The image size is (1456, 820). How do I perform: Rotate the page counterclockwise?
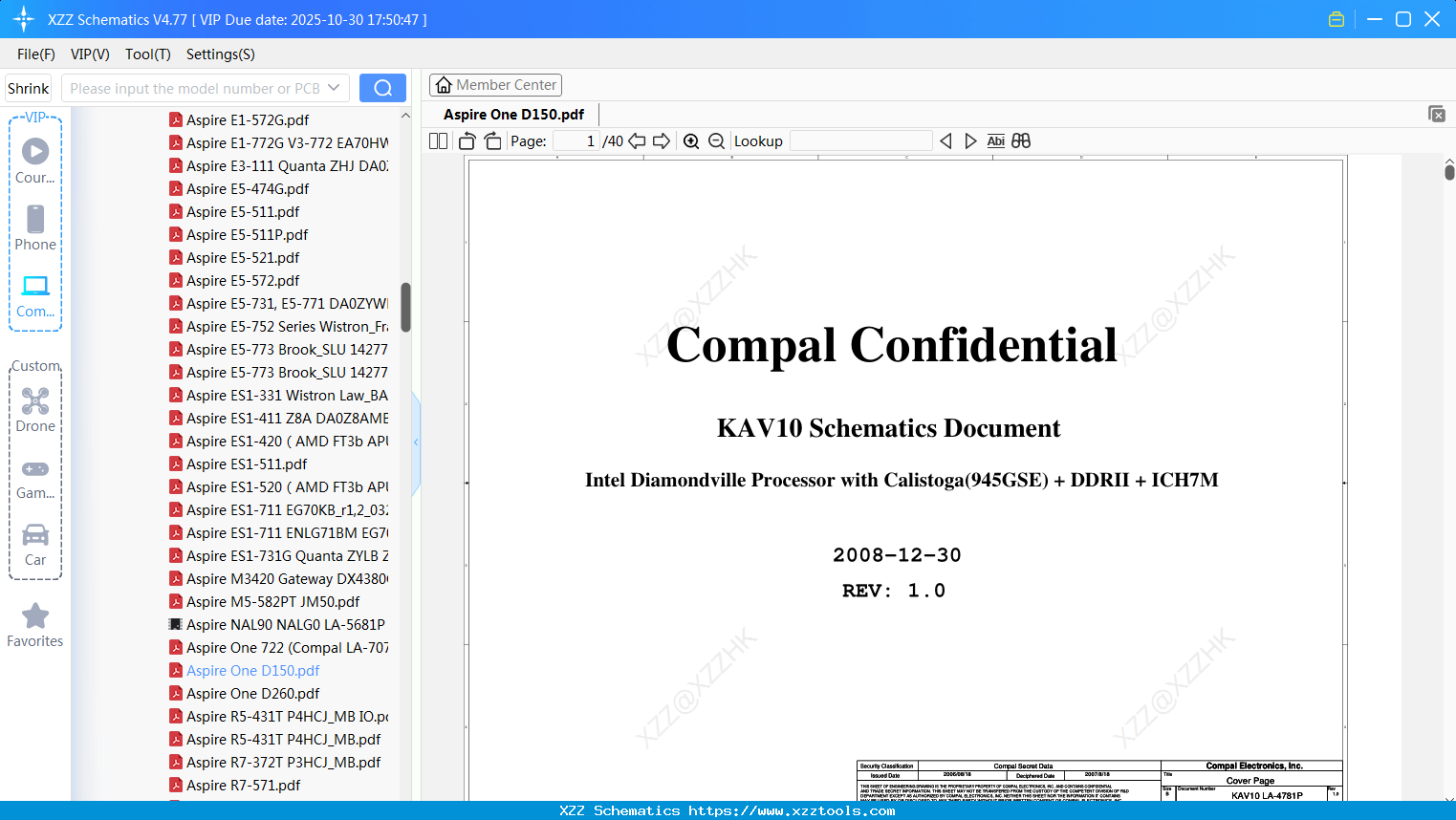pos(467,141)
